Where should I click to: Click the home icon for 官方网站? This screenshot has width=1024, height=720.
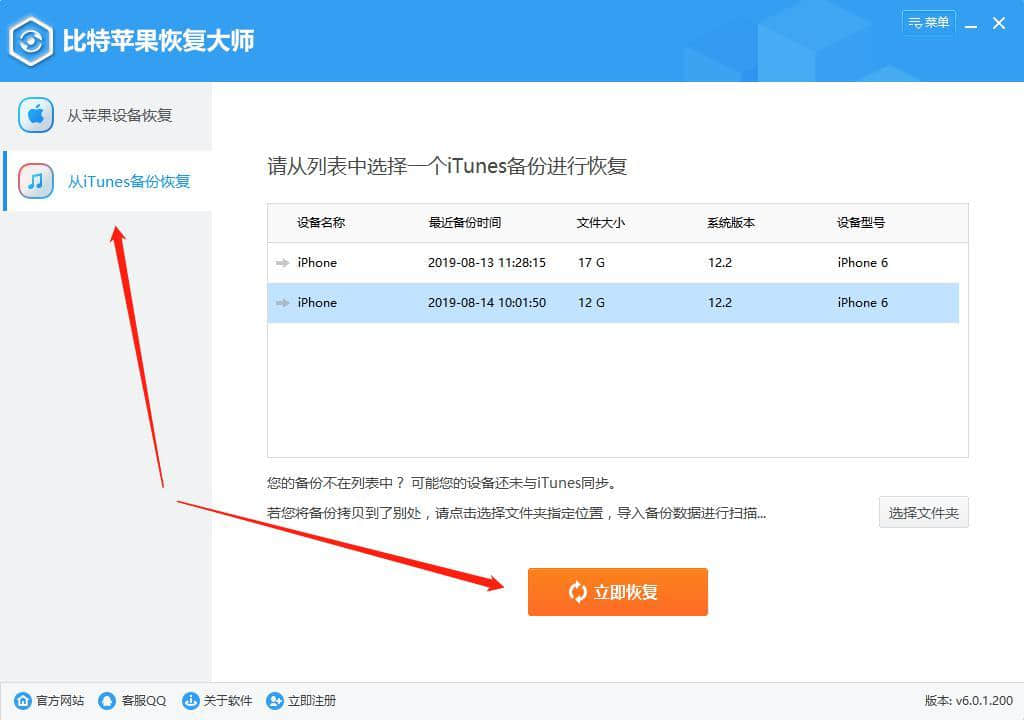[x=23, y=701]
